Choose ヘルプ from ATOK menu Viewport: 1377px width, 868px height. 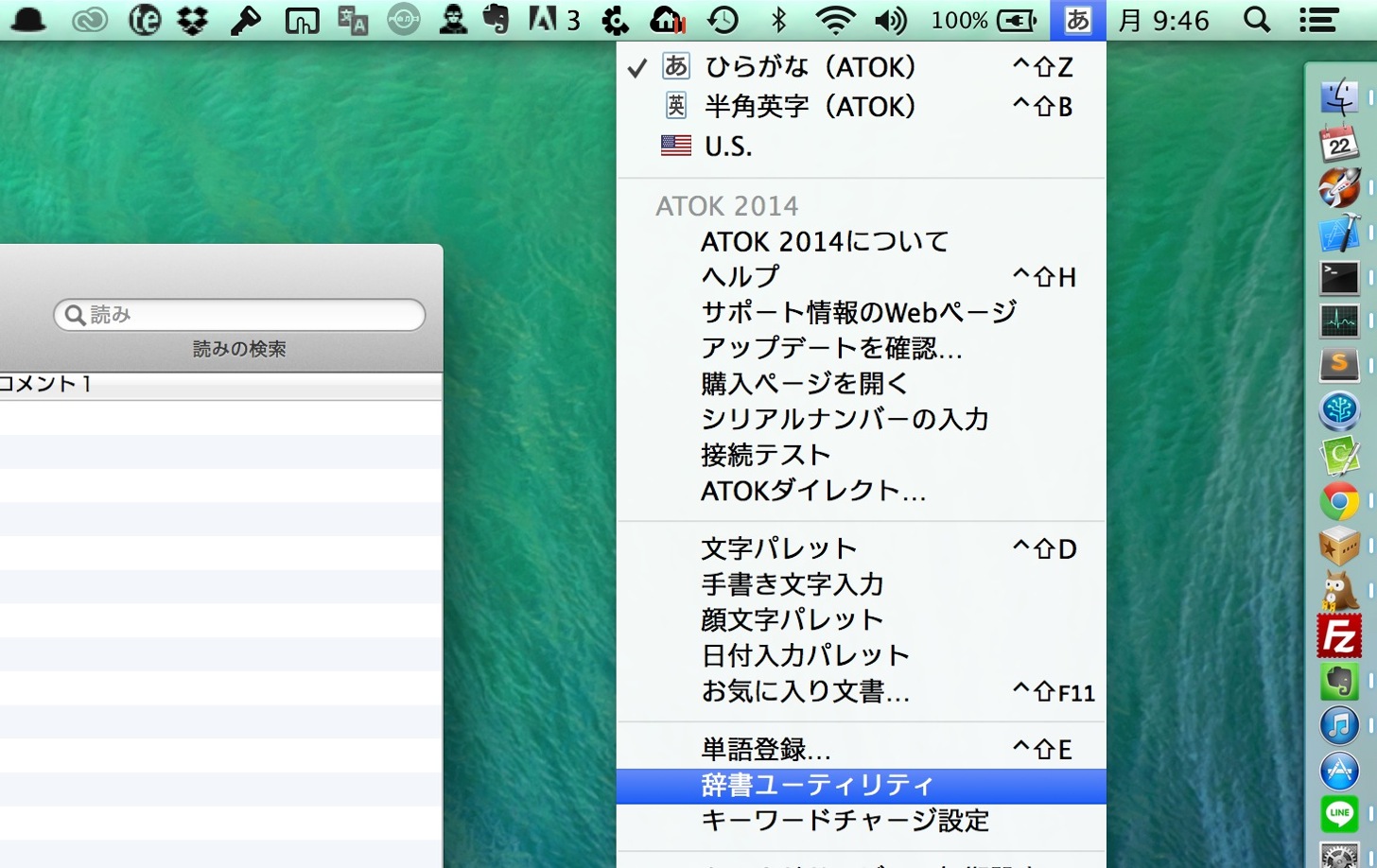(861, 277)
